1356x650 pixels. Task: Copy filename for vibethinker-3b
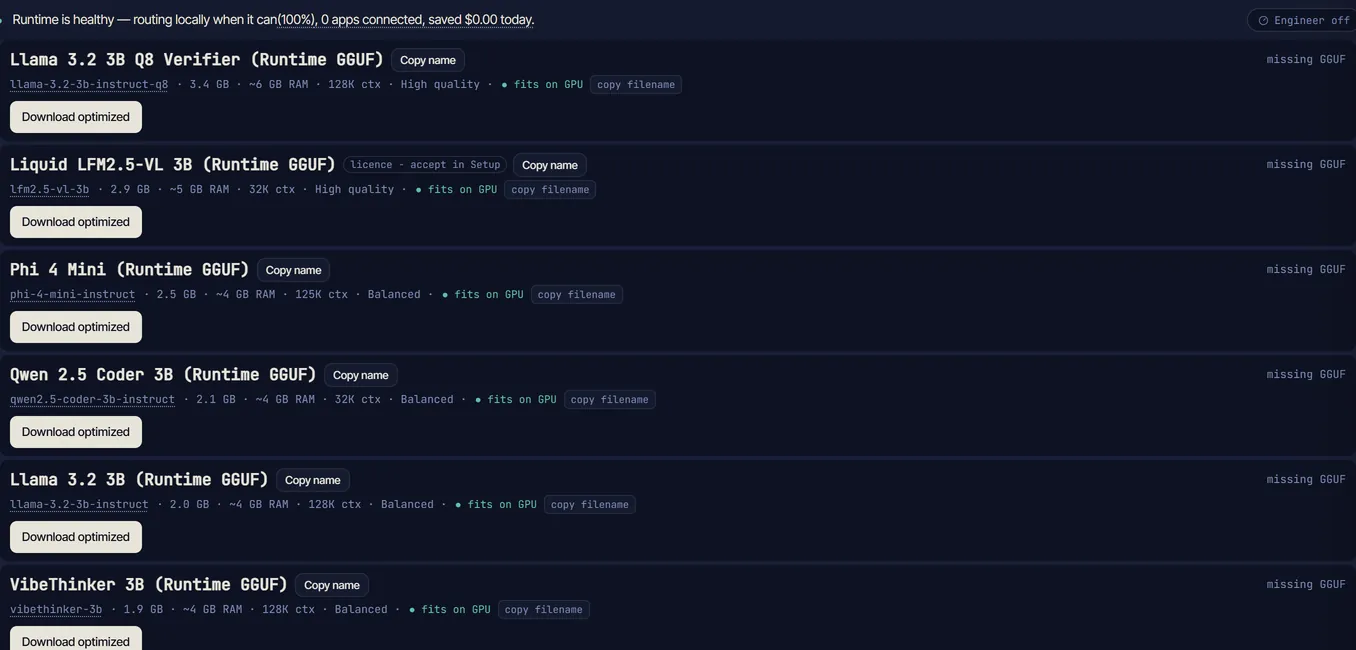(544, 610)
